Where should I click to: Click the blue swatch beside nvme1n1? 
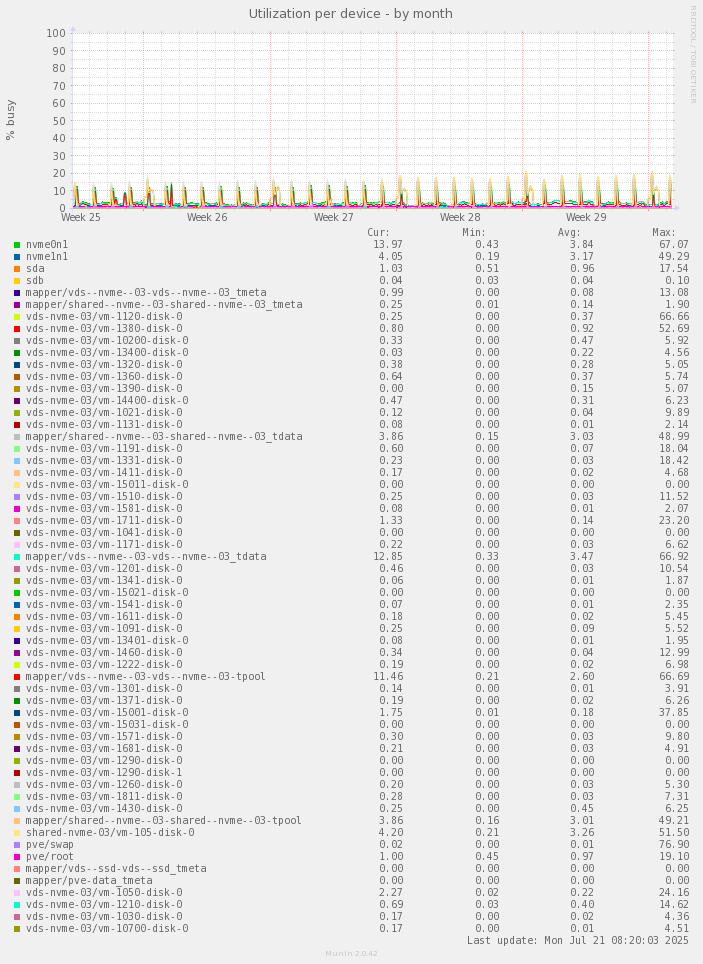pos(17,257)
